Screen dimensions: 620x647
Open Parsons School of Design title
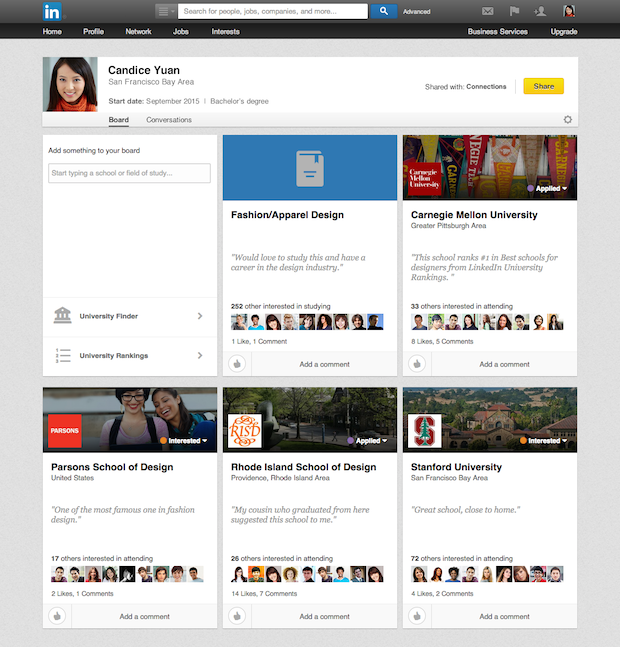[112, 467]
